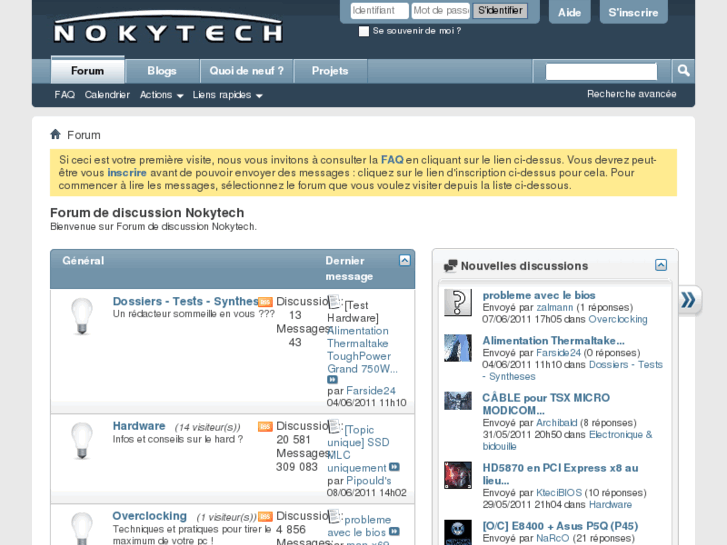Click the S'identifier login button

point(500,10)
